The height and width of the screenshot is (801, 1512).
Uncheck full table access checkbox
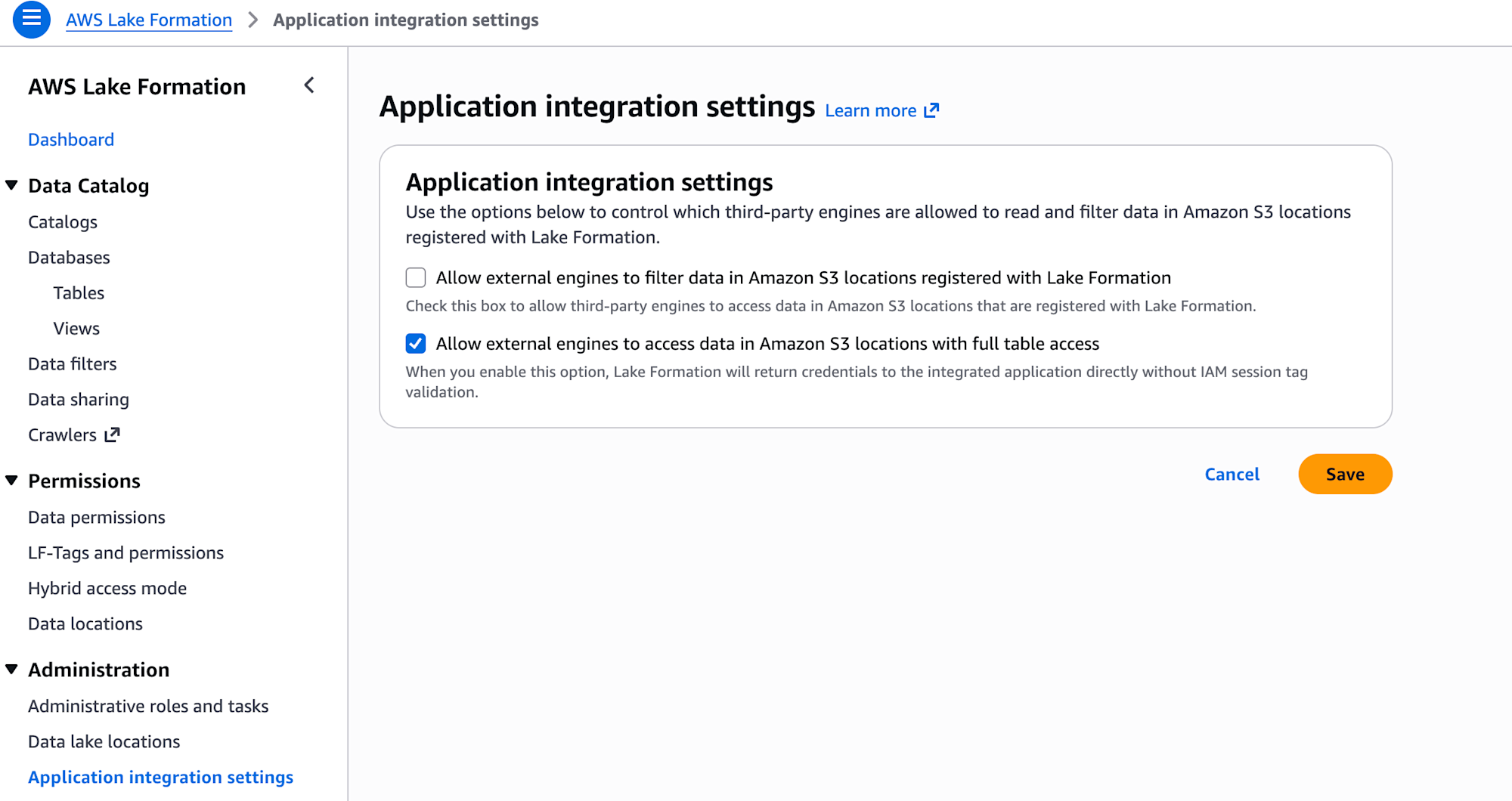[416, 344]
